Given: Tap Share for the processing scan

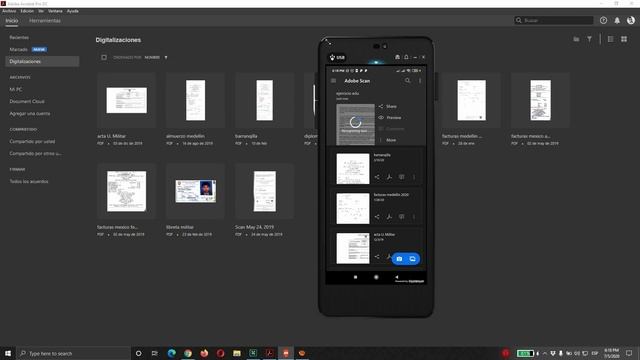Looking at the screenshot, I should [387, 106].
